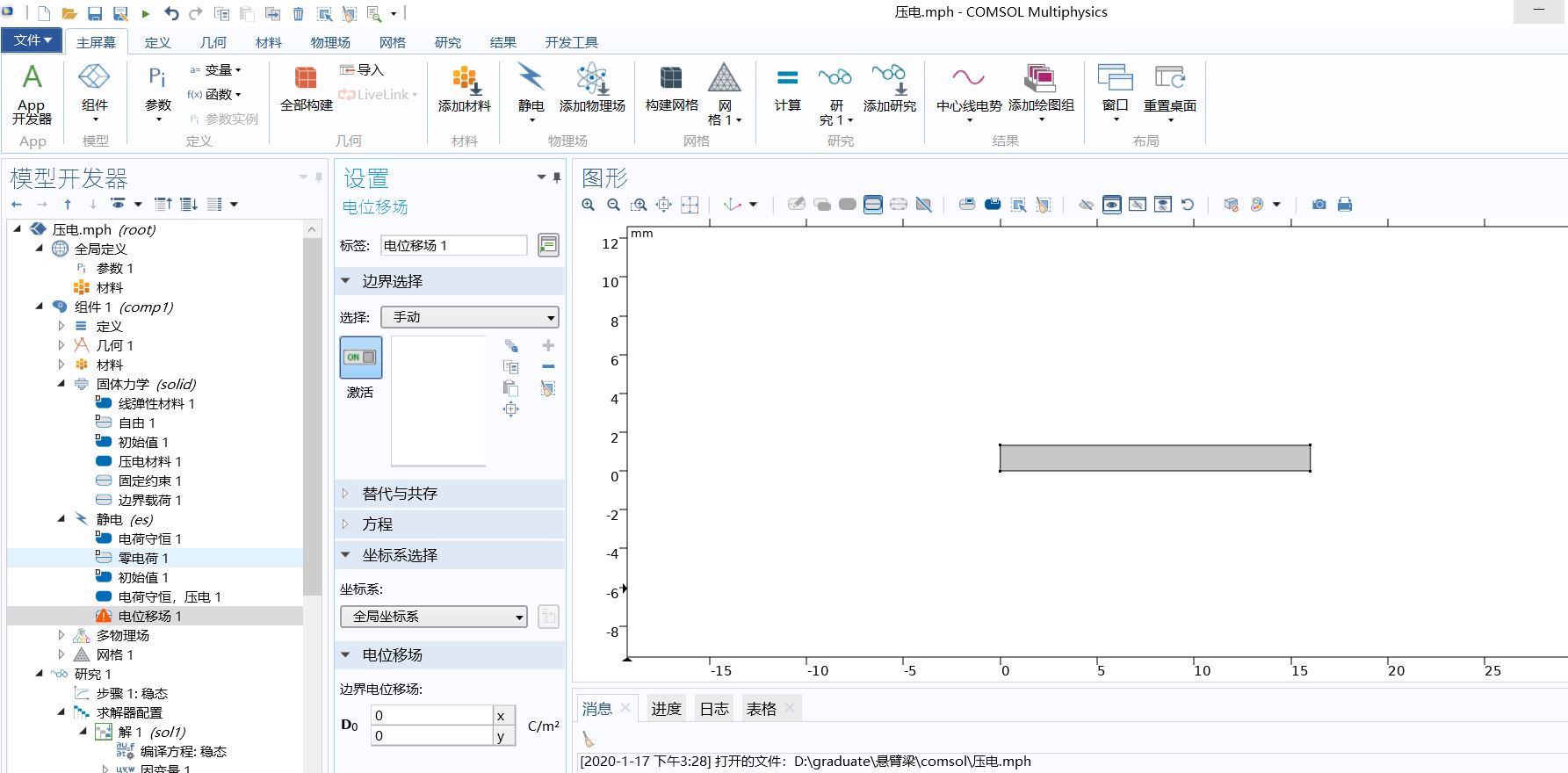Open the 文件 menu
Viewport: 1568px width, 773px height.
(x=33, y=40)
